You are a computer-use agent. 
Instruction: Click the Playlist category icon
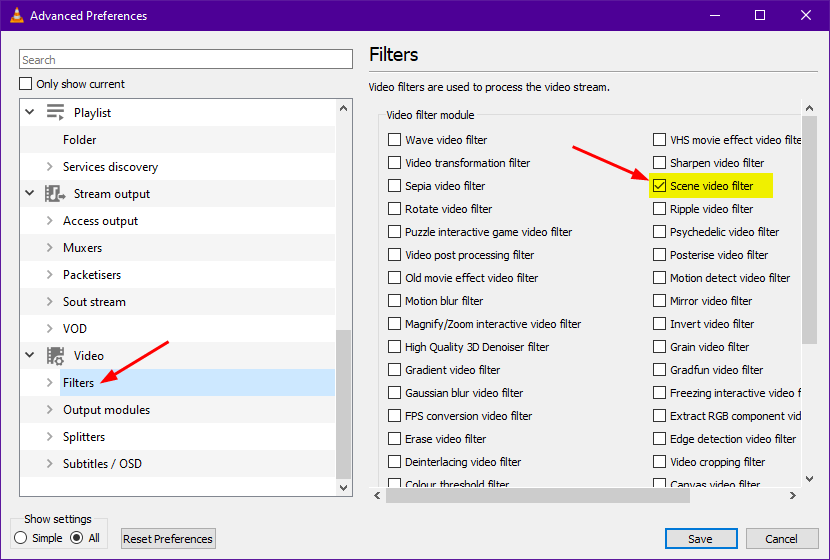click(55, 113)
